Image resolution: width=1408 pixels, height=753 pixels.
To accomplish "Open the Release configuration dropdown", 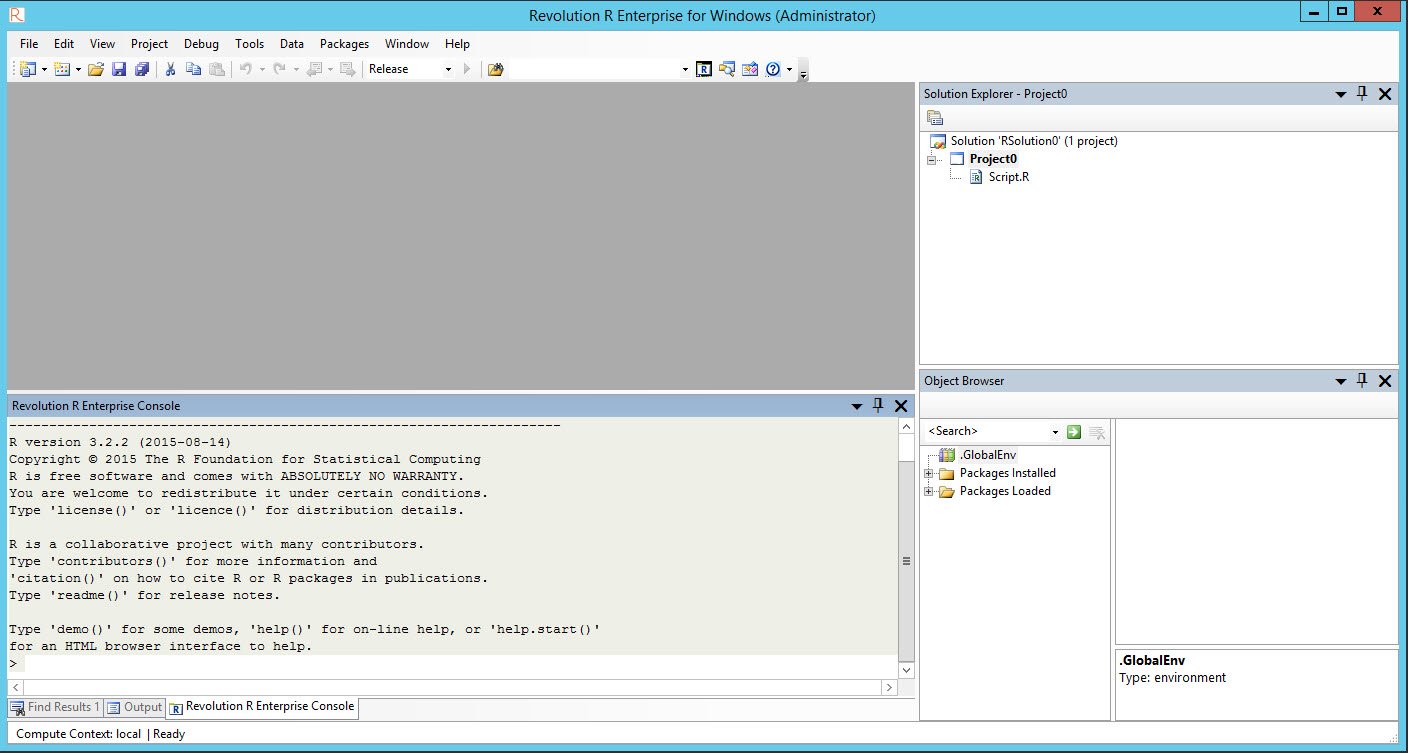I will click(x=448, y=69).
